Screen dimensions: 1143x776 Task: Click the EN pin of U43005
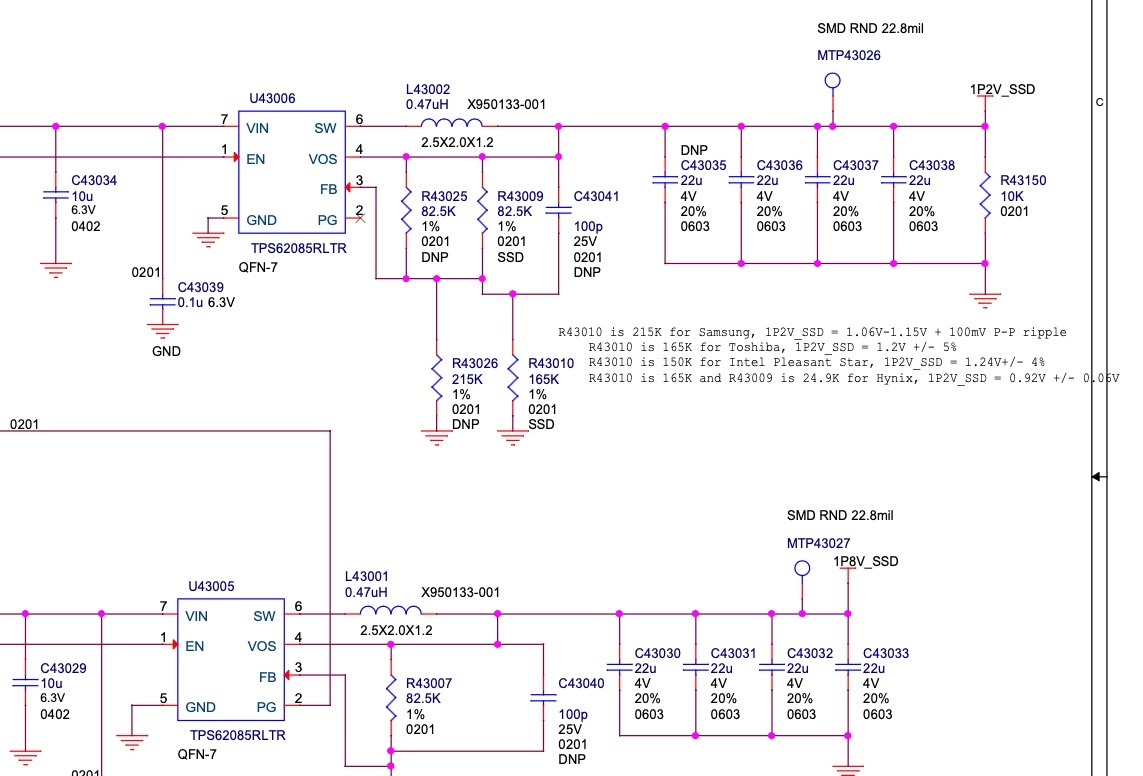point(195,646)
